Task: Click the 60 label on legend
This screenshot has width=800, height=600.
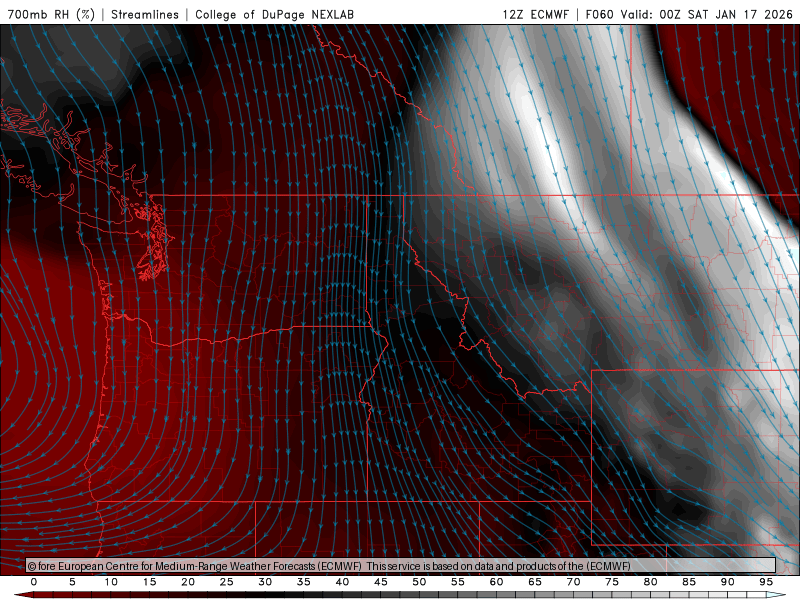Action: [496, 582]
